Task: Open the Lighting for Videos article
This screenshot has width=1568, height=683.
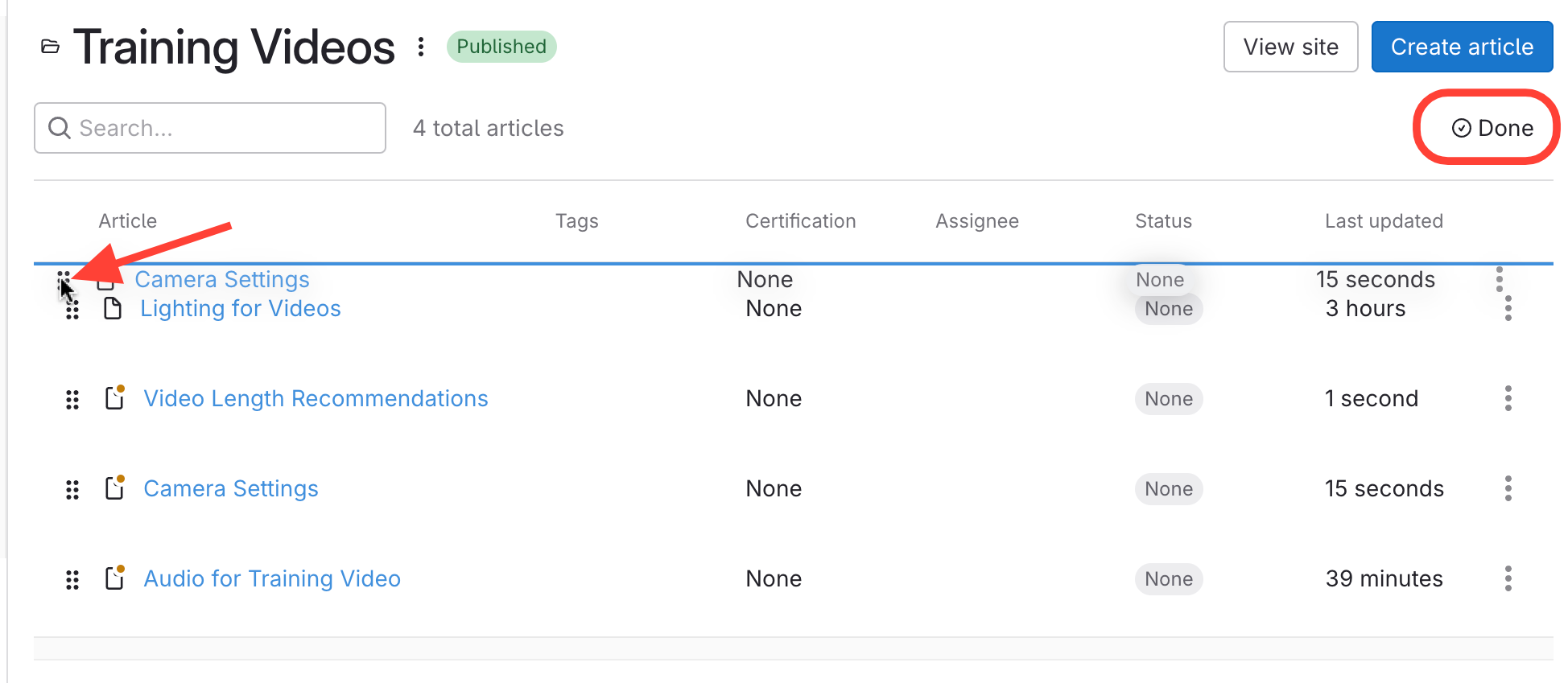Action: click(240, 309)
